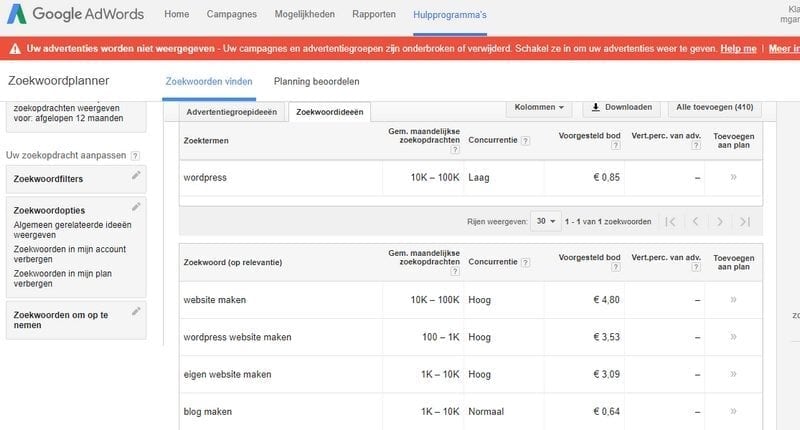Viewport: 800px width, 430px height.
Task: Sort by 'Zoekwoord (op relevantie)' column header
Action: pyautogui.click(x=233, y=263)
